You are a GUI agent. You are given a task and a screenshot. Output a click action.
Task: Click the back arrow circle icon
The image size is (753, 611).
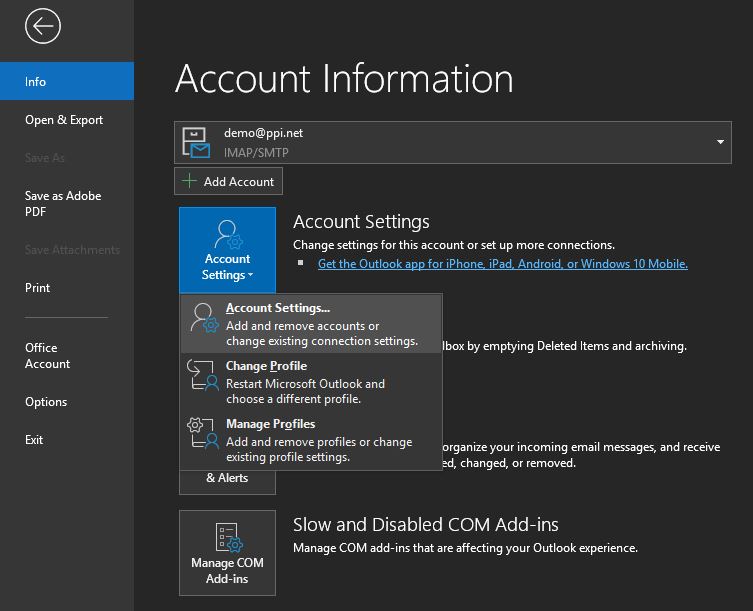coord(43,26)
